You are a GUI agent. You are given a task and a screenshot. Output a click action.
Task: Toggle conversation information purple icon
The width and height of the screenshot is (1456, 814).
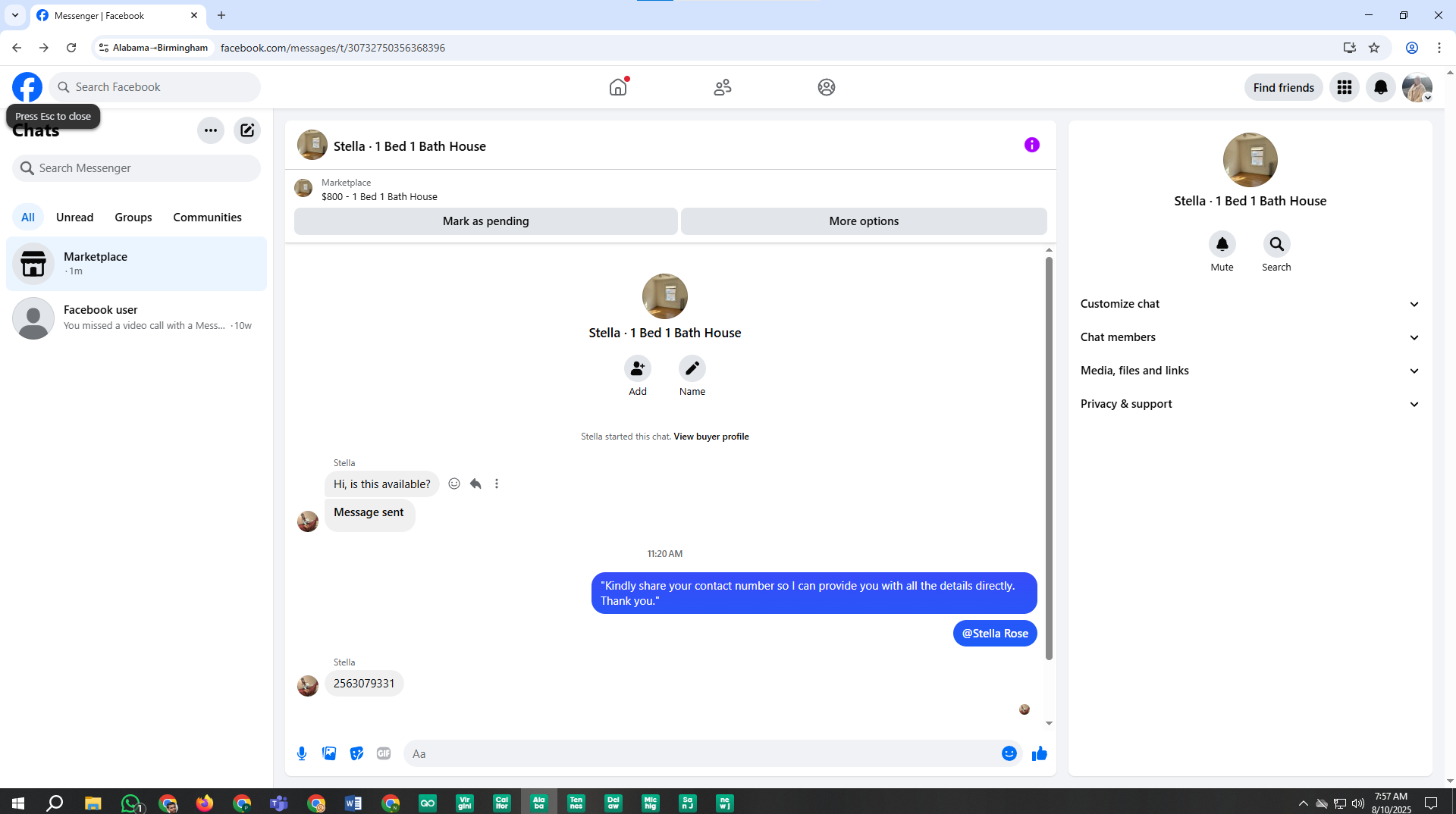[x=1032, y=145]
